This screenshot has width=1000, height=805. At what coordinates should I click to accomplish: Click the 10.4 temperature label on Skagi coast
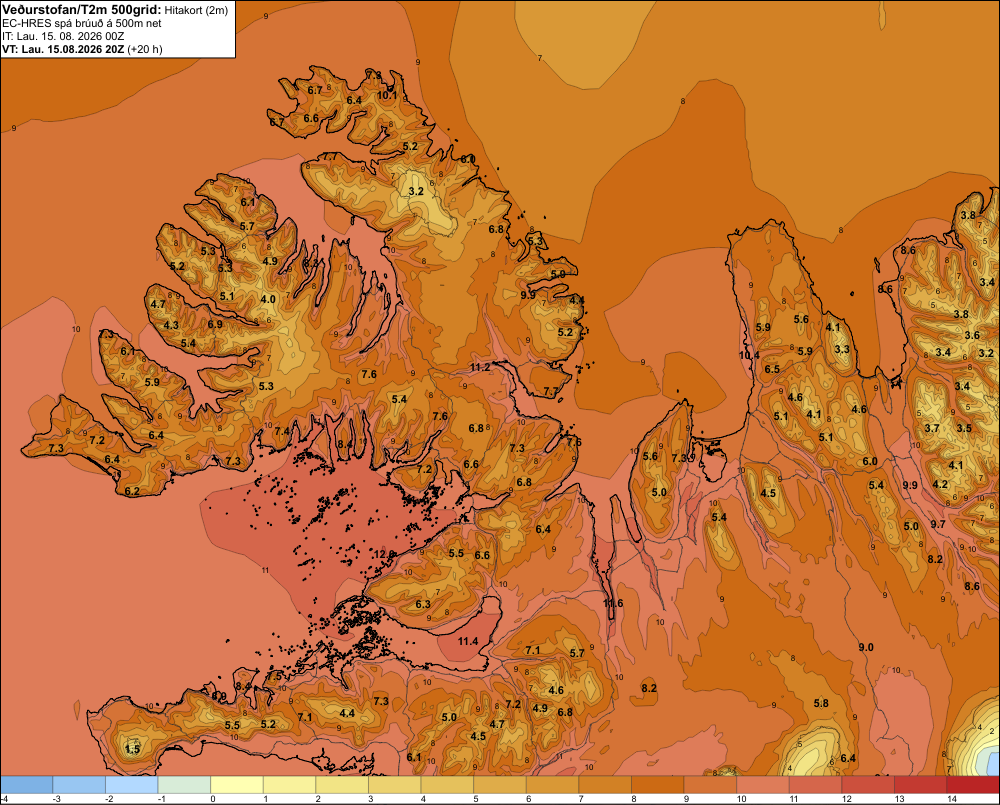(749, 355)
